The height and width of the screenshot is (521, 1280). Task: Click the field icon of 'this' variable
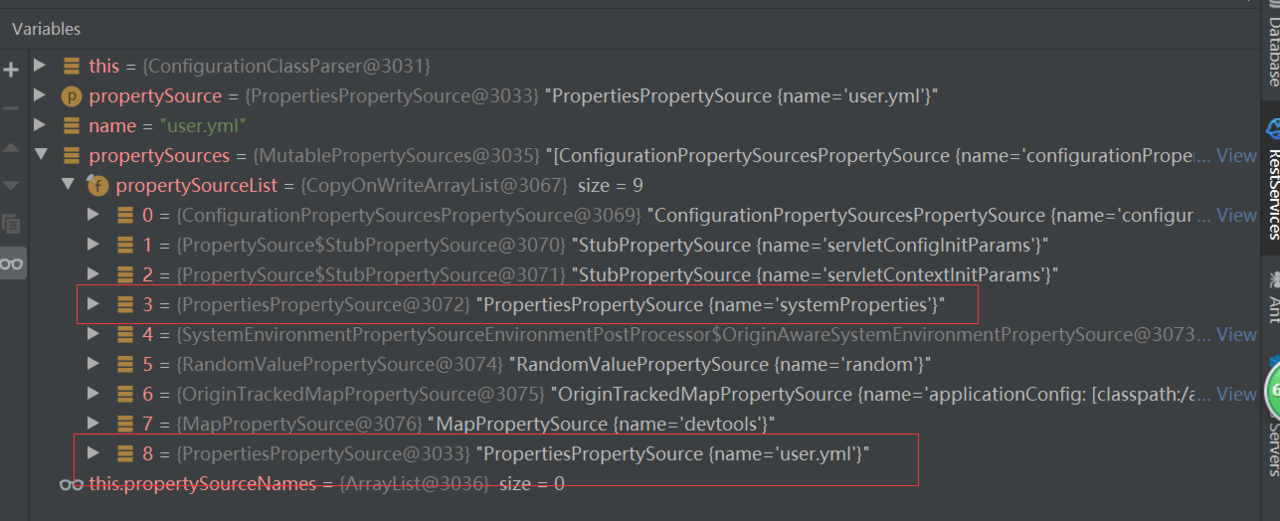[71, 66]
